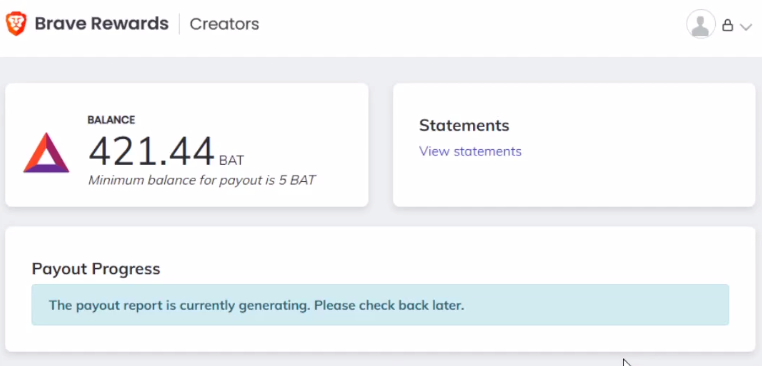Screen dimensions: 762x366
Task: Click the Brave lion logo icon
Action: (x=16, y=24)
